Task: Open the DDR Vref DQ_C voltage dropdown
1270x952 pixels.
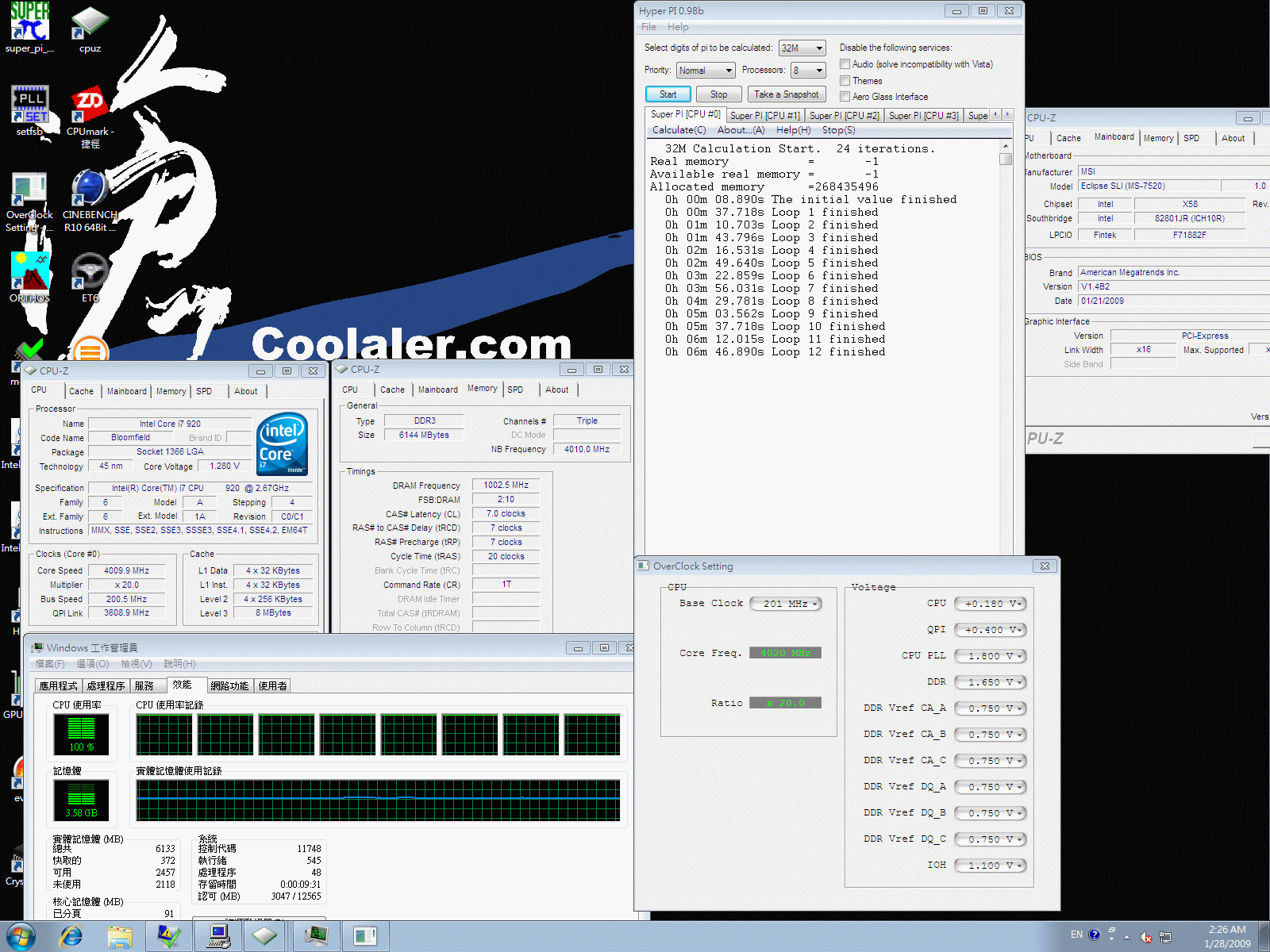Action: click(991, 839)
